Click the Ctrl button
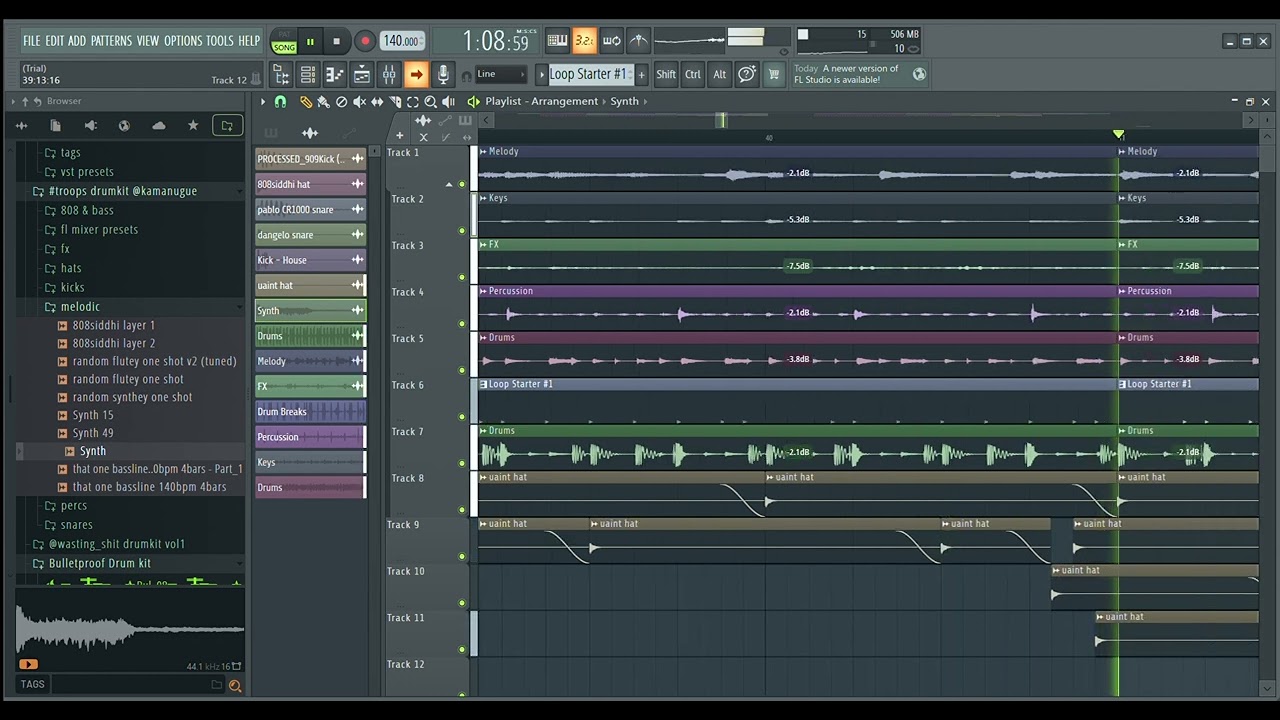Screen dimensions: 1280x720 pos(693,74)
